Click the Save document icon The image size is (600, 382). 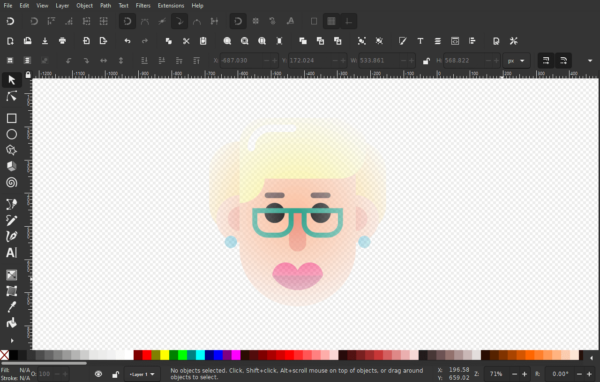click(45, 41)
